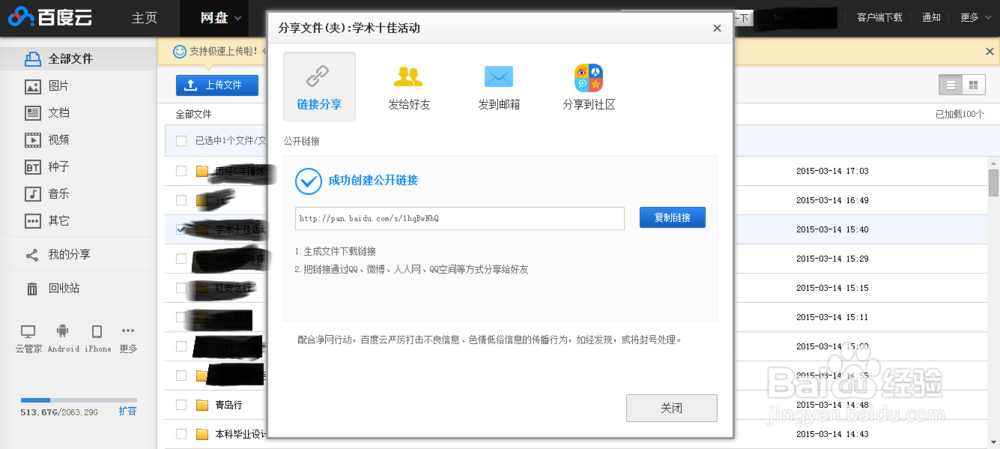This screenshot has height=449, width=1000.
Task: Click the 回收站 trash icon
Action: point(32,289)
